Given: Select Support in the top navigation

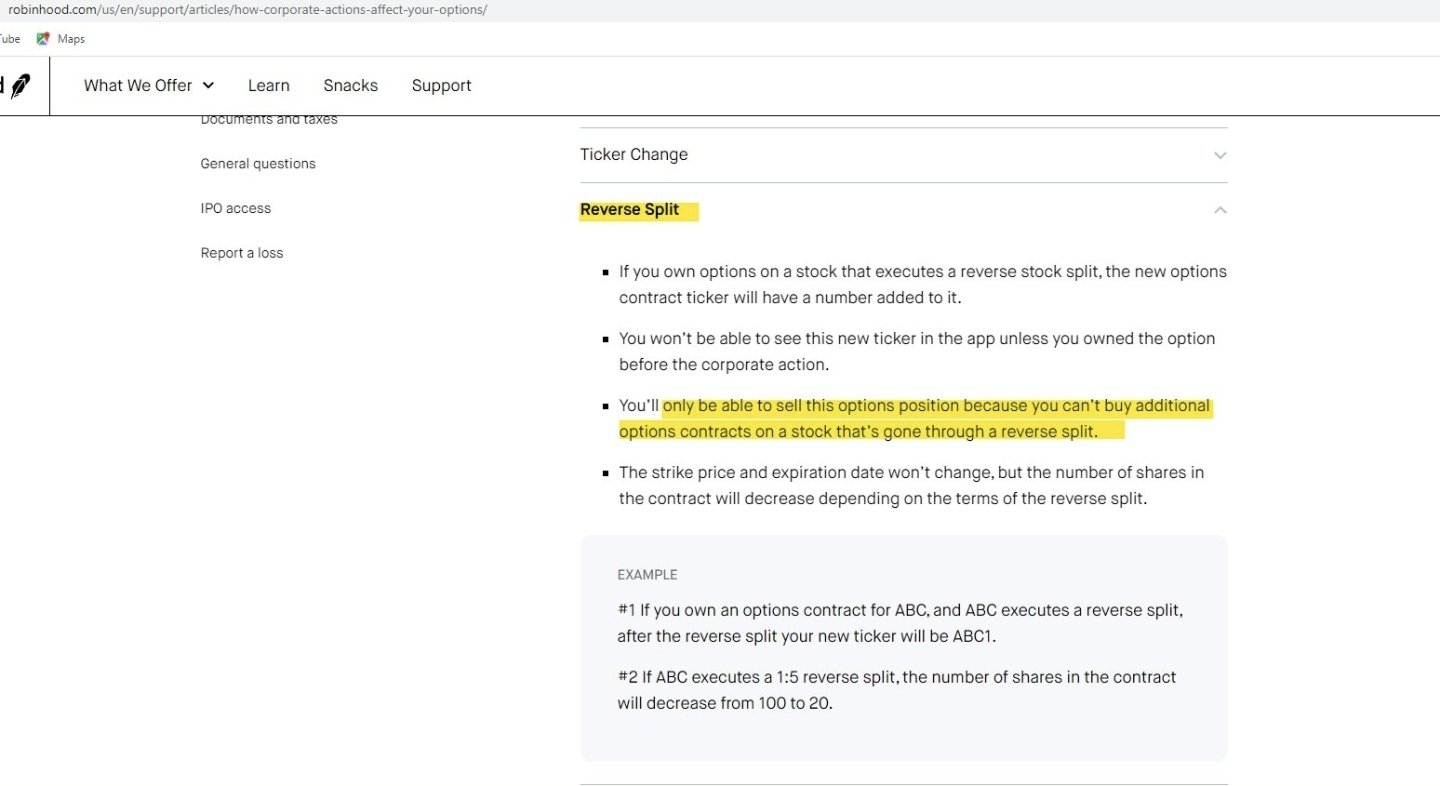Looking at the screenshot, I should coord(442,86).
